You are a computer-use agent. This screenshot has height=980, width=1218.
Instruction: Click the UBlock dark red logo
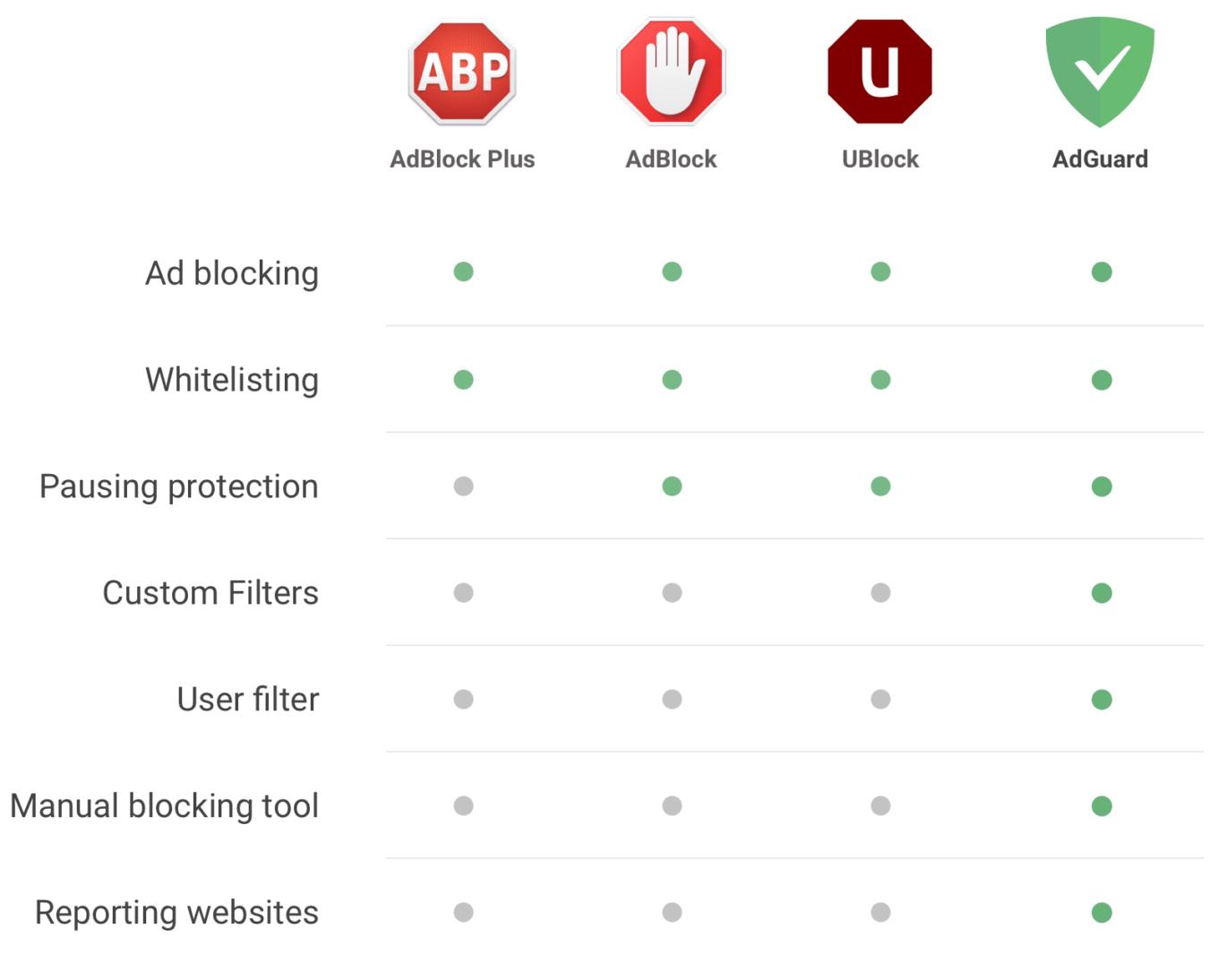pyautogui.click(x=880, y=72)
